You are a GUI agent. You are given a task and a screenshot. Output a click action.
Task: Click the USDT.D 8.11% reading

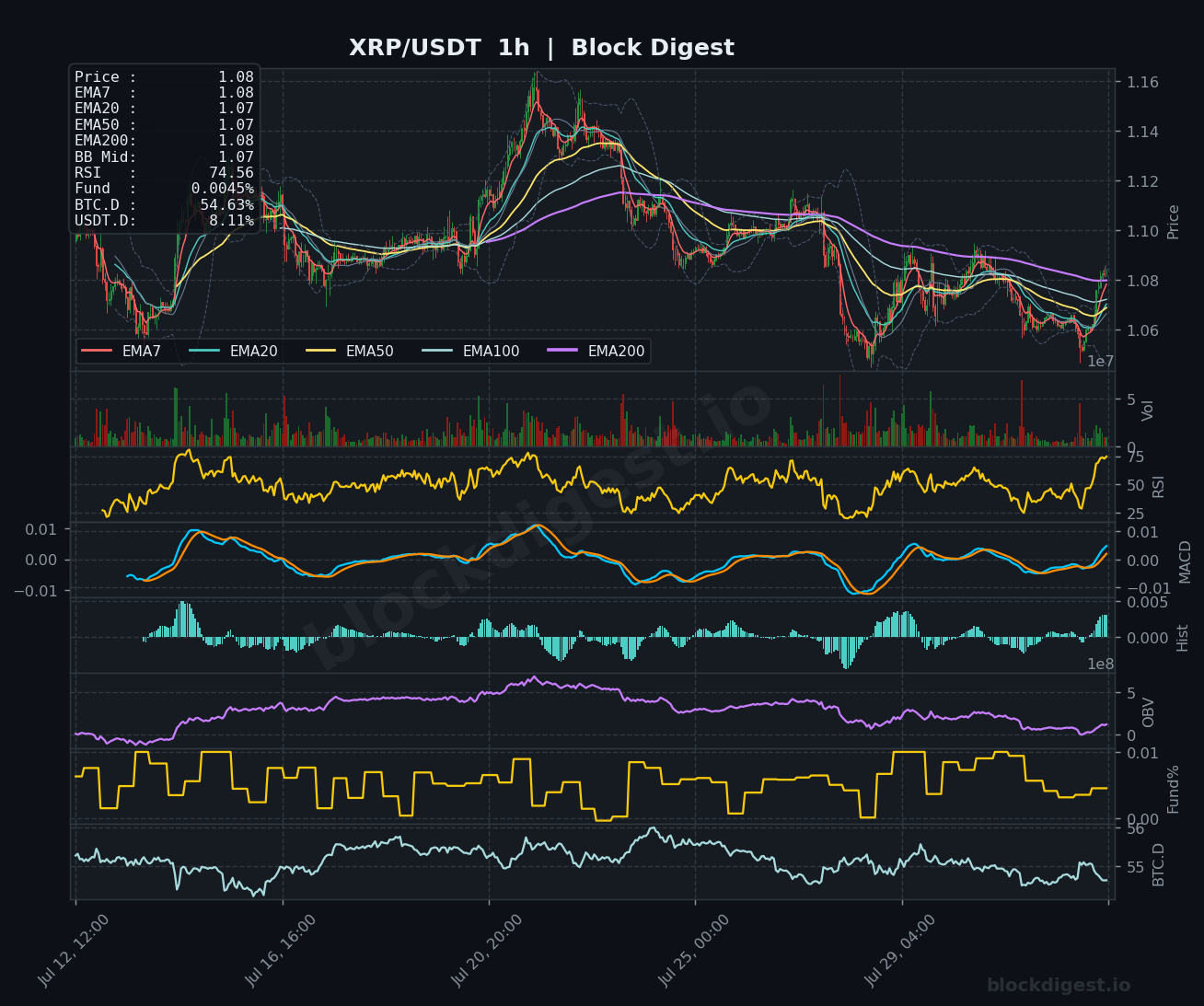164,221
